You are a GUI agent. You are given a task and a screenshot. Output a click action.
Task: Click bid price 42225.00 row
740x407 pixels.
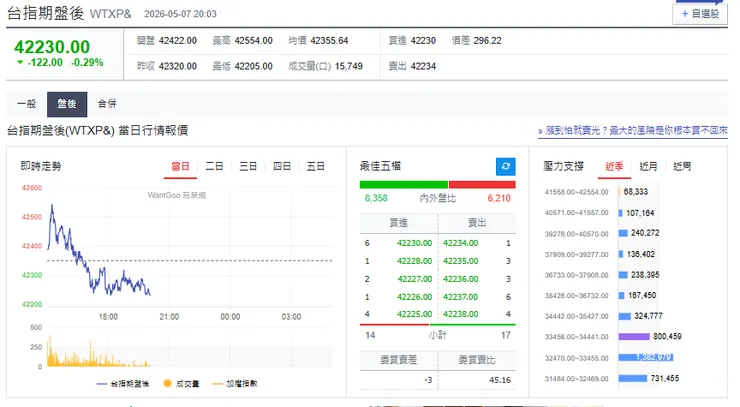click(x=414, y=314)
